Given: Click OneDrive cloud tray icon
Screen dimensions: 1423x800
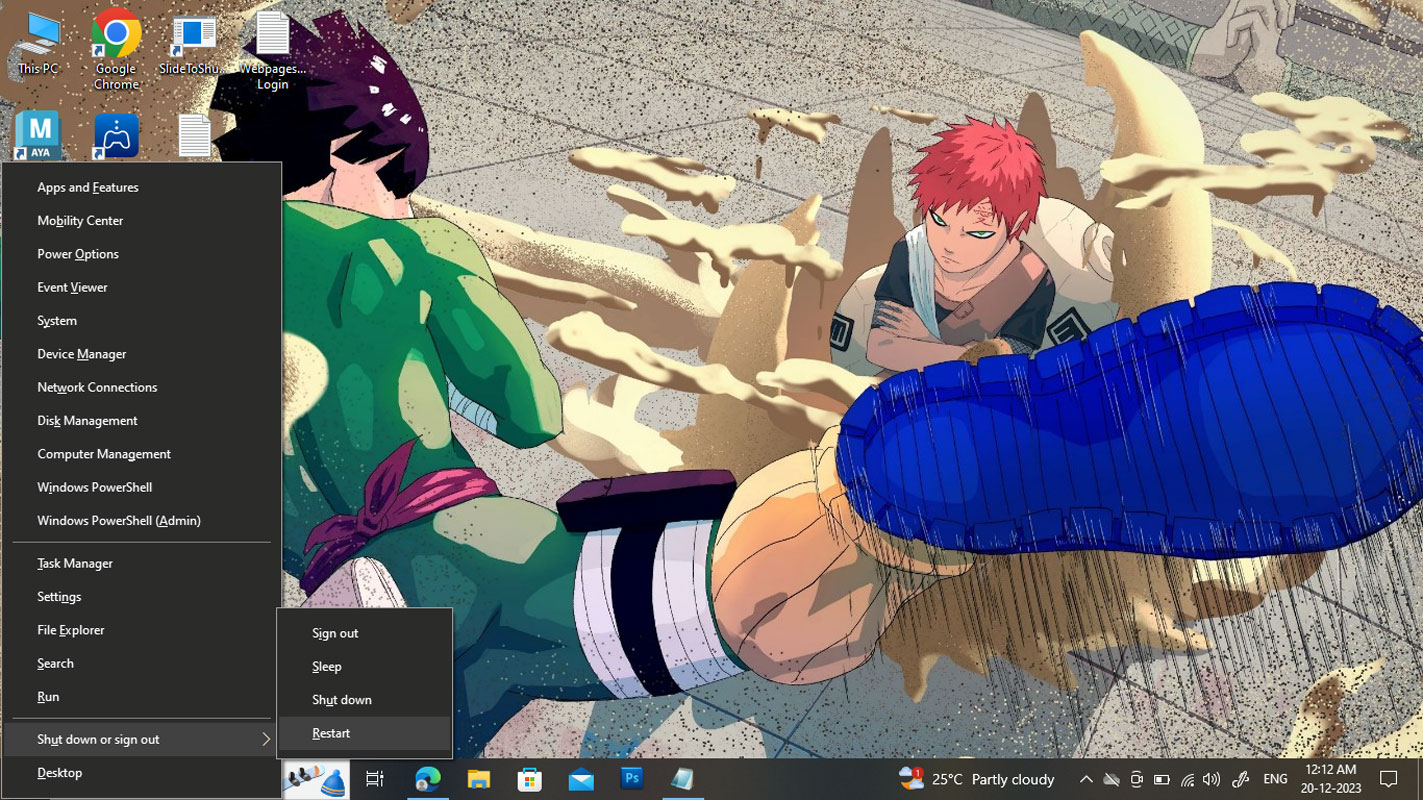Looking at the screenshot, I should tap(1111, 779).
